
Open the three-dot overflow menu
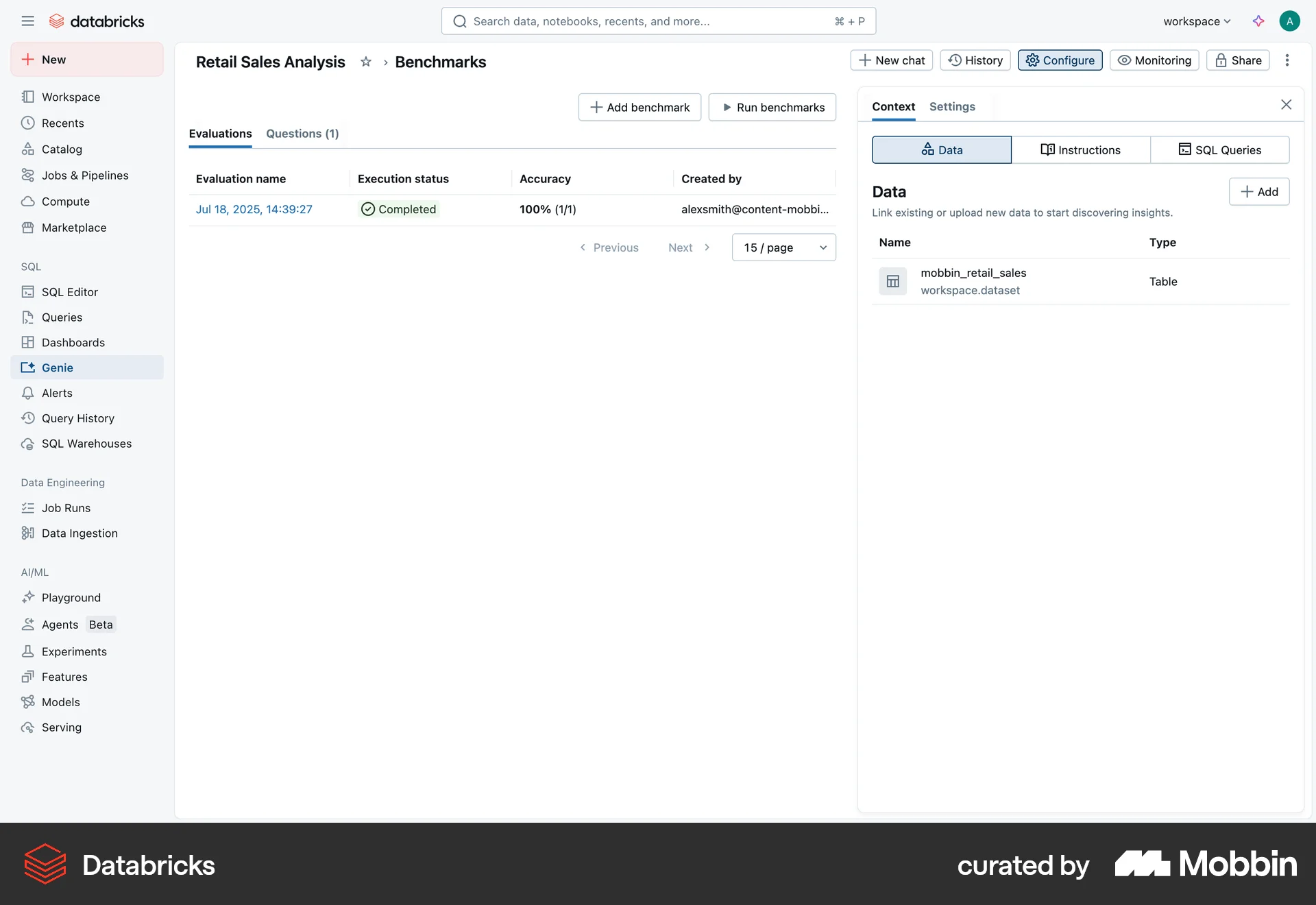click(1288, 60)
